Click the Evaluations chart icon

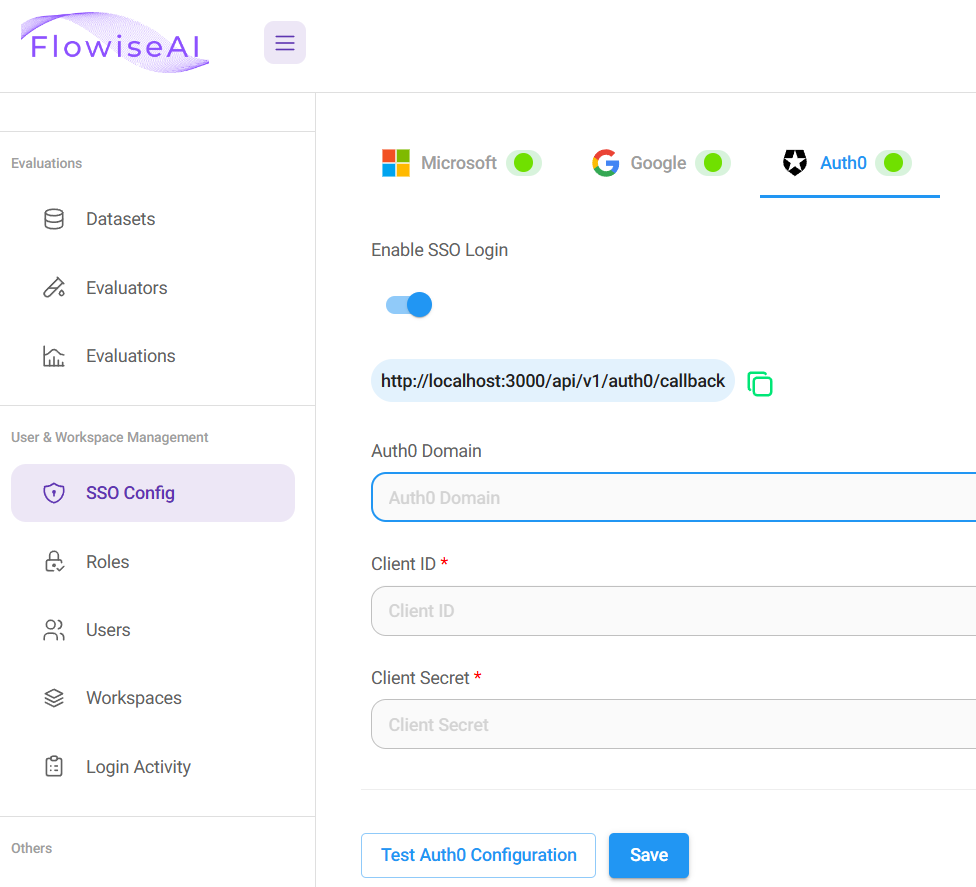[54, 356]
